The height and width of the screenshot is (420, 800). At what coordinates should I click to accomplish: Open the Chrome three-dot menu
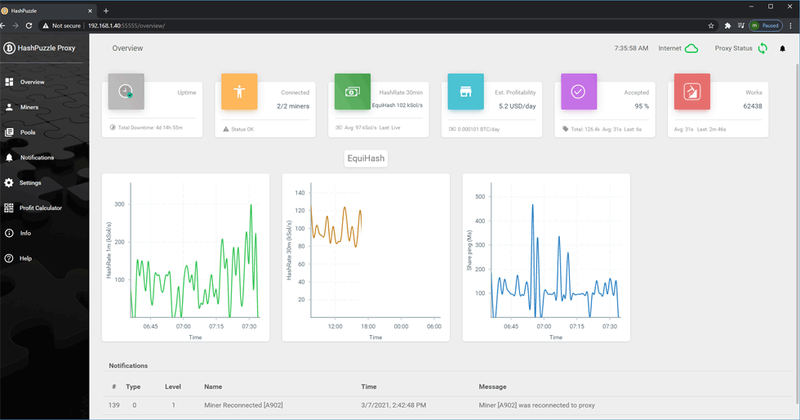coord(791,26)
